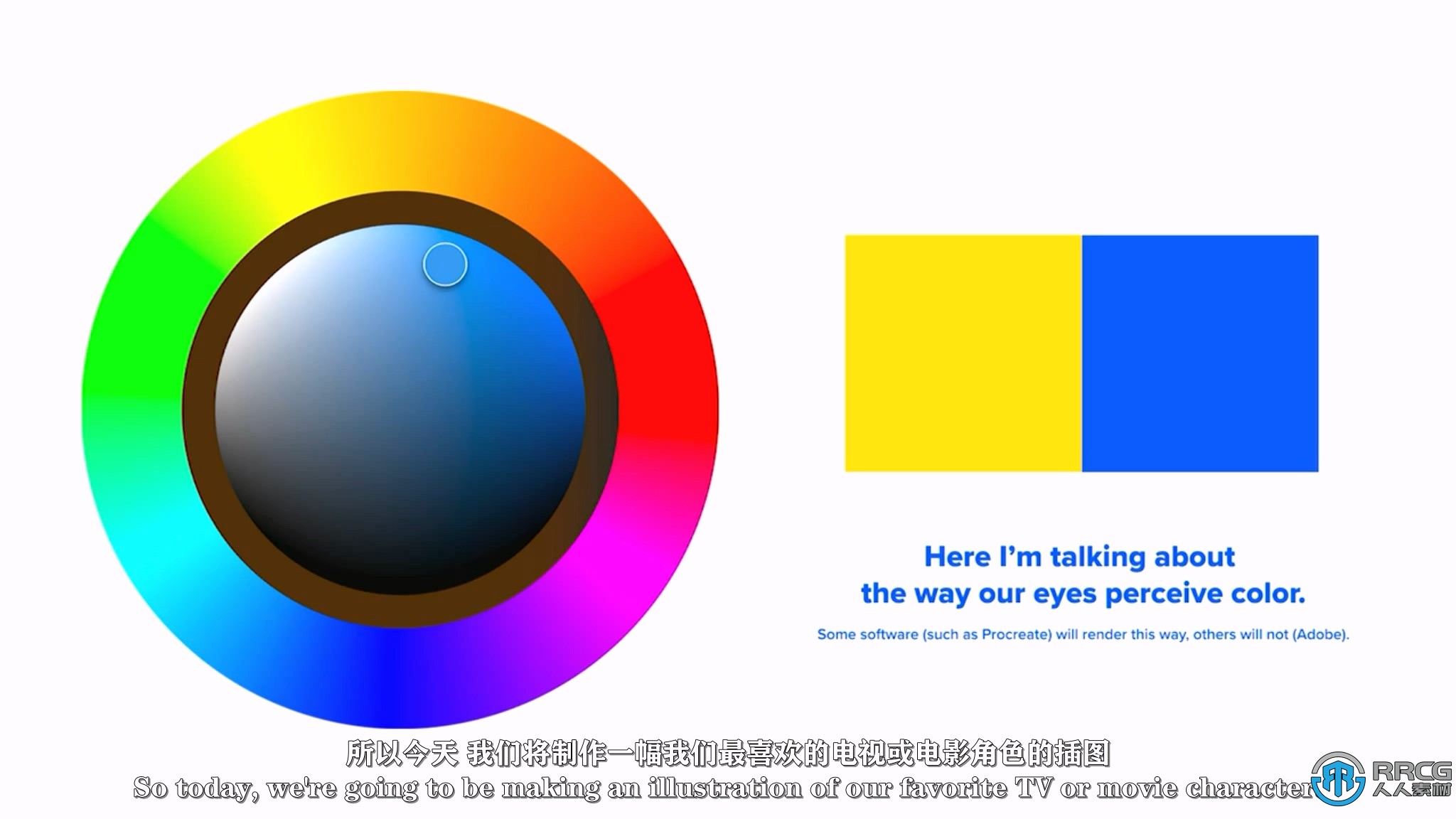1456x819 pixels.
Task: Click the small note mentioning Procreate and Adobe
Action: 1083,634
